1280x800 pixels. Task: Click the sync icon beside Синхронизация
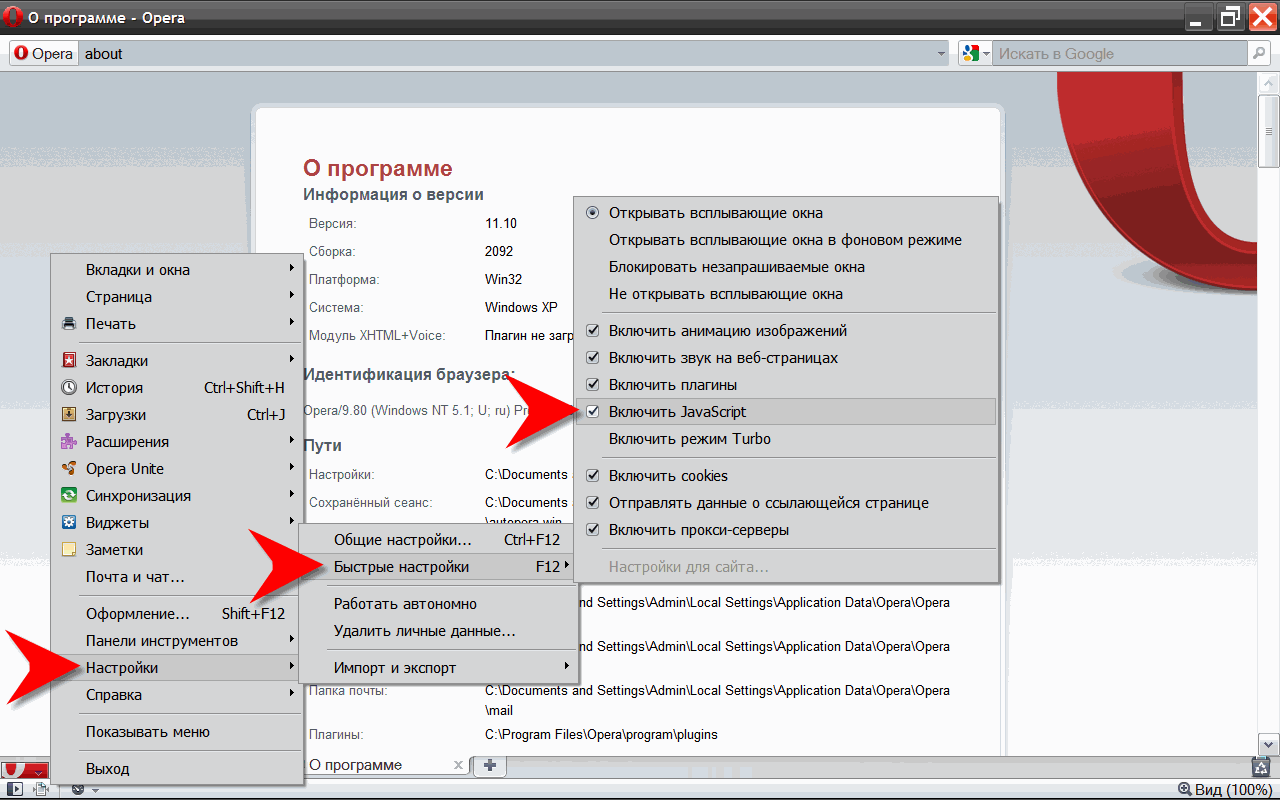(x=69, y=496)
